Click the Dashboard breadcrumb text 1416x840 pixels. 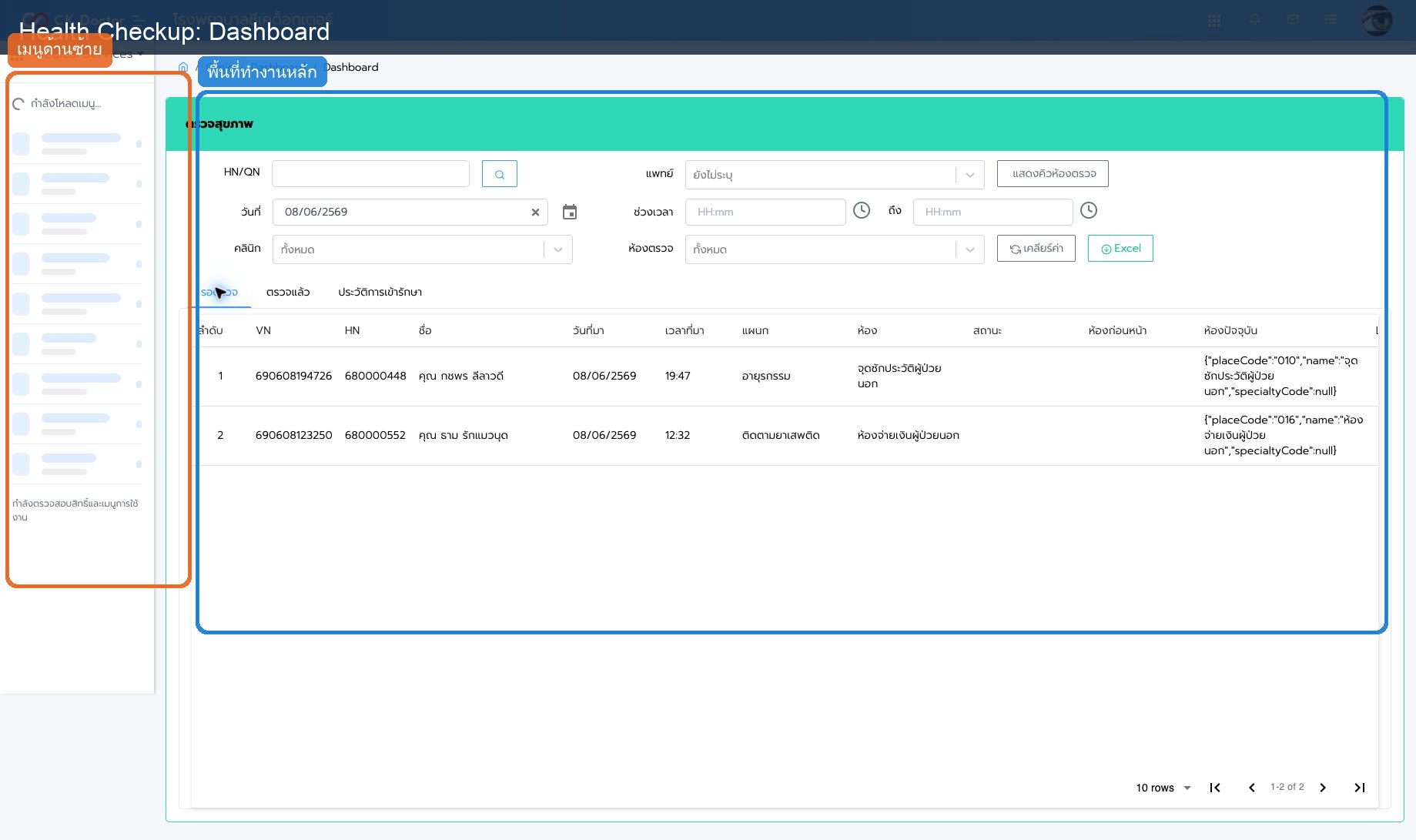tap(353, 67)
